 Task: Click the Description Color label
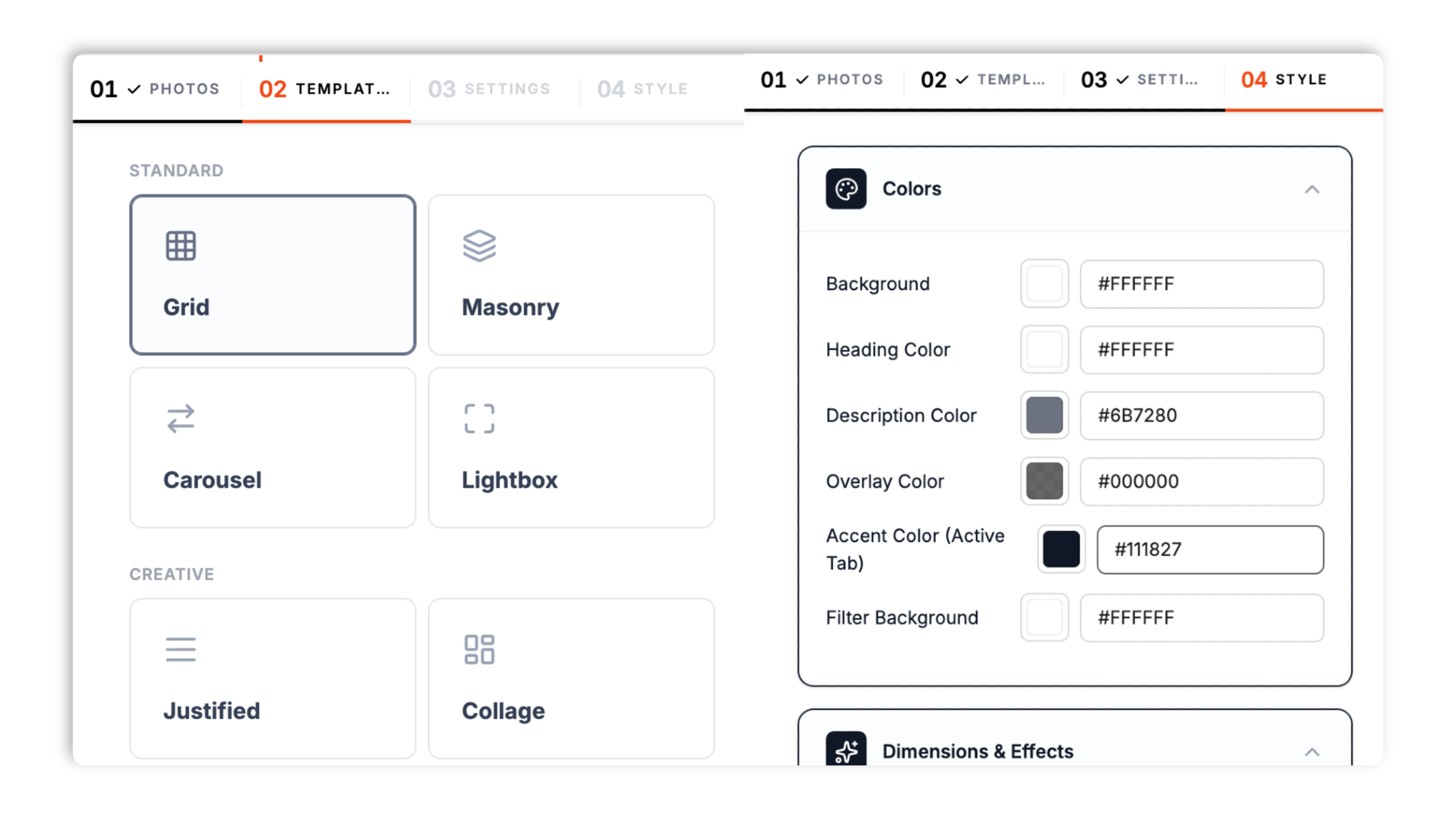(901, 416)
